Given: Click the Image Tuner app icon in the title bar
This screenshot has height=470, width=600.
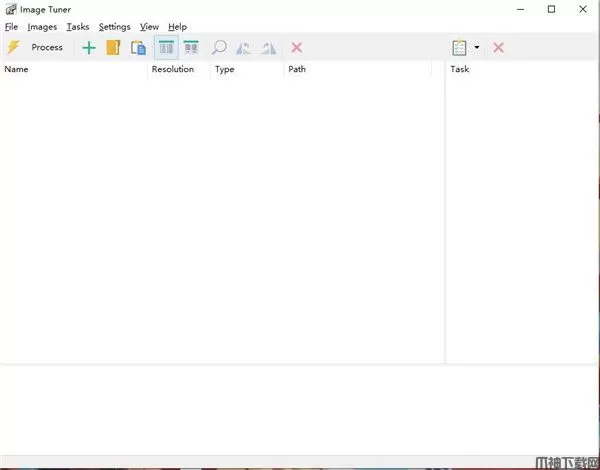Looking at the screenshot, I should pyautogui.click(x=11, y=9).
